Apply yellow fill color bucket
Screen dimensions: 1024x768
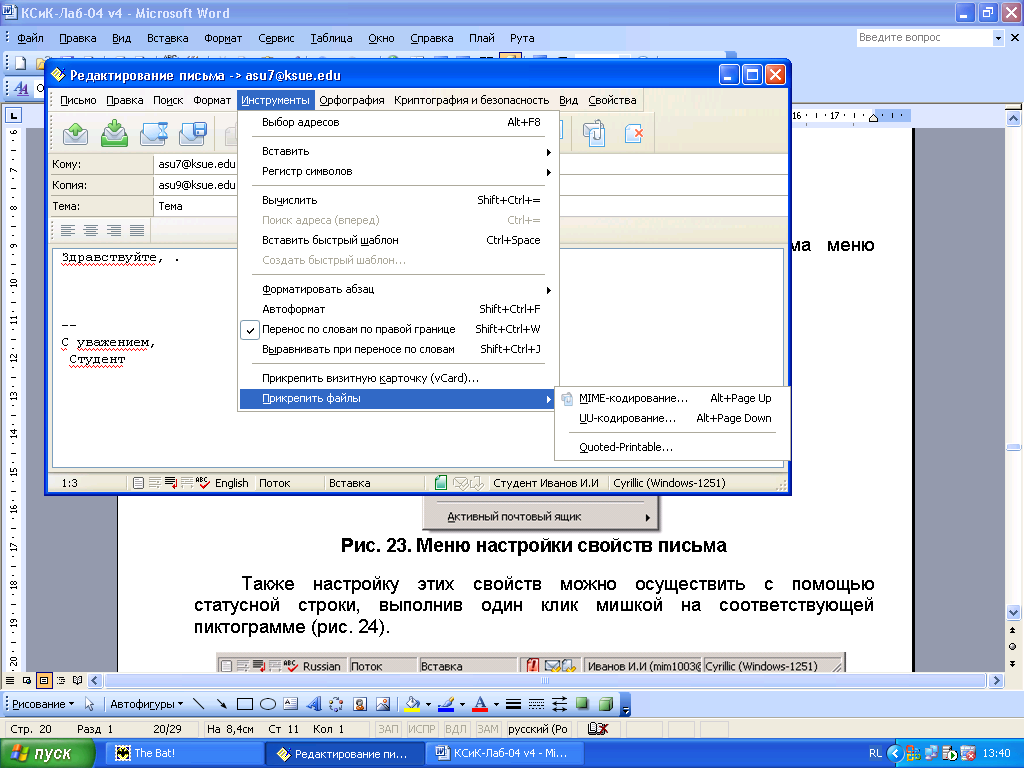[x=413, y=704]
